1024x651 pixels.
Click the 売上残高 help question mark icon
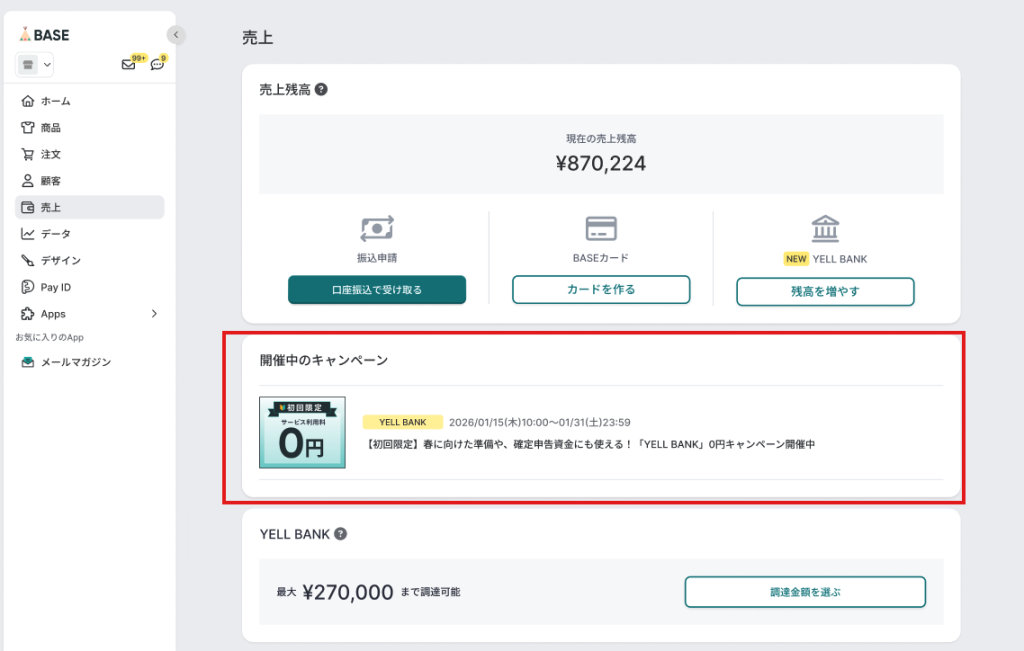[321, 89]
